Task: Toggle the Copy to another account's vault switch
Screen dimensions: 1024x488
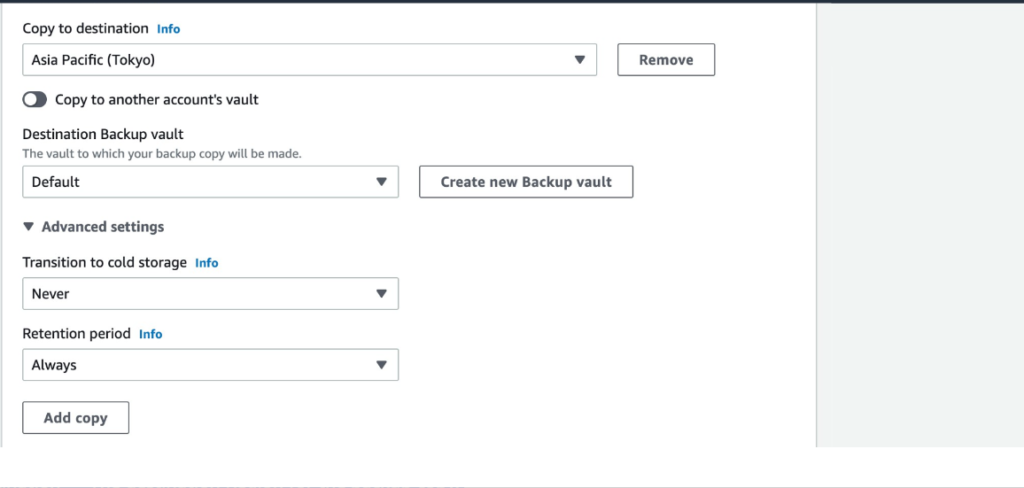Action: (35, 99)
